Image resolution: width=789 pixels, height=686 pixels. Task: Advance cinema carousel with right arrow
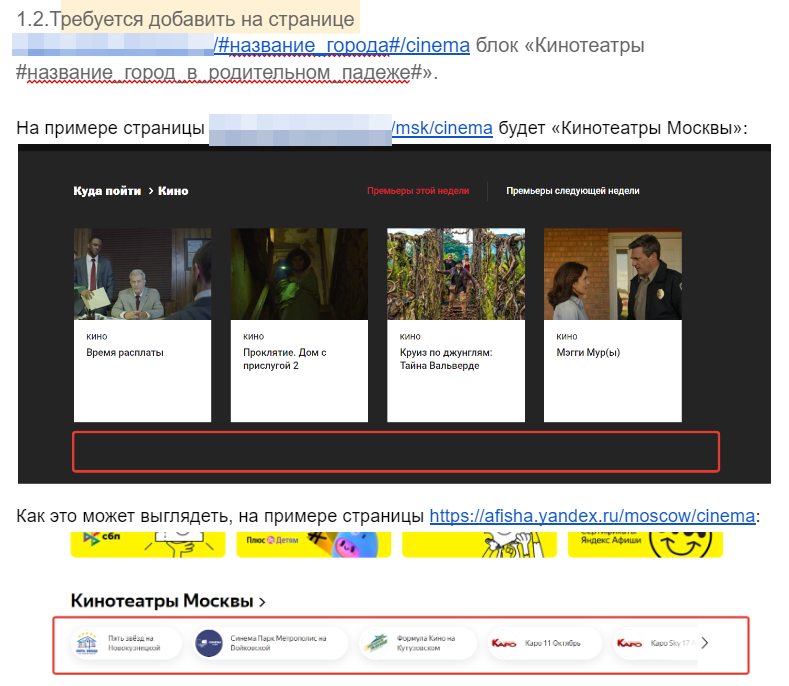click(705, 643)
